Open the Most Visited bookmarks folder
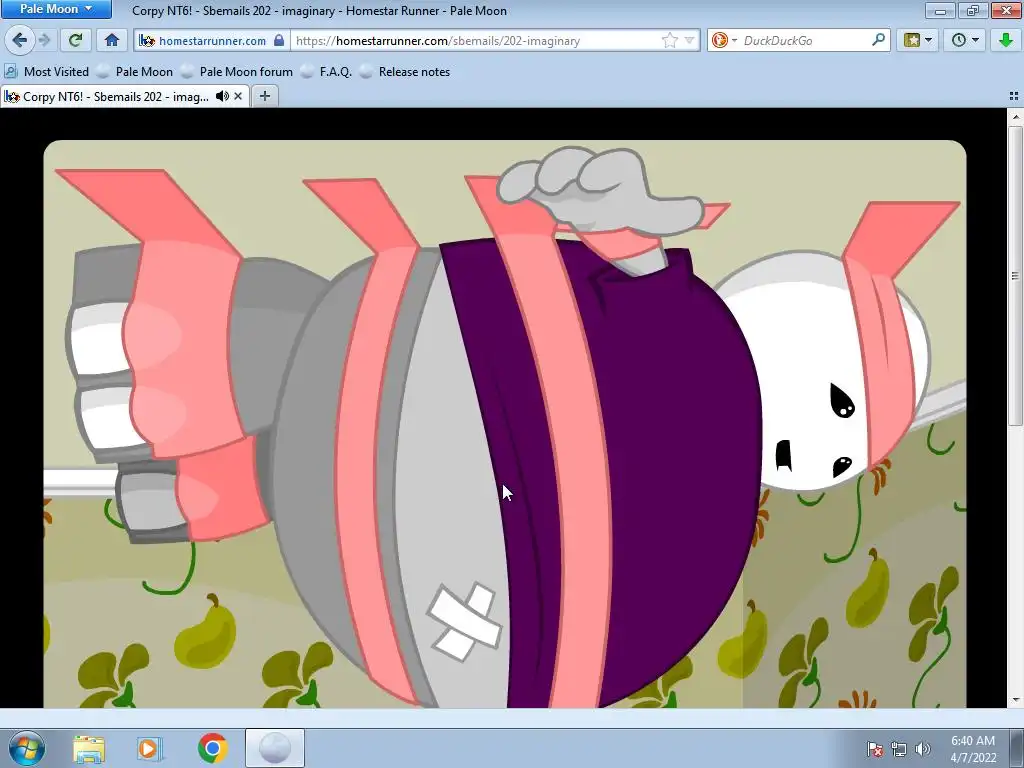Image resolution: width=1024 pixels, height=768 pixels. pyautogui.click(x=46, y=72)
